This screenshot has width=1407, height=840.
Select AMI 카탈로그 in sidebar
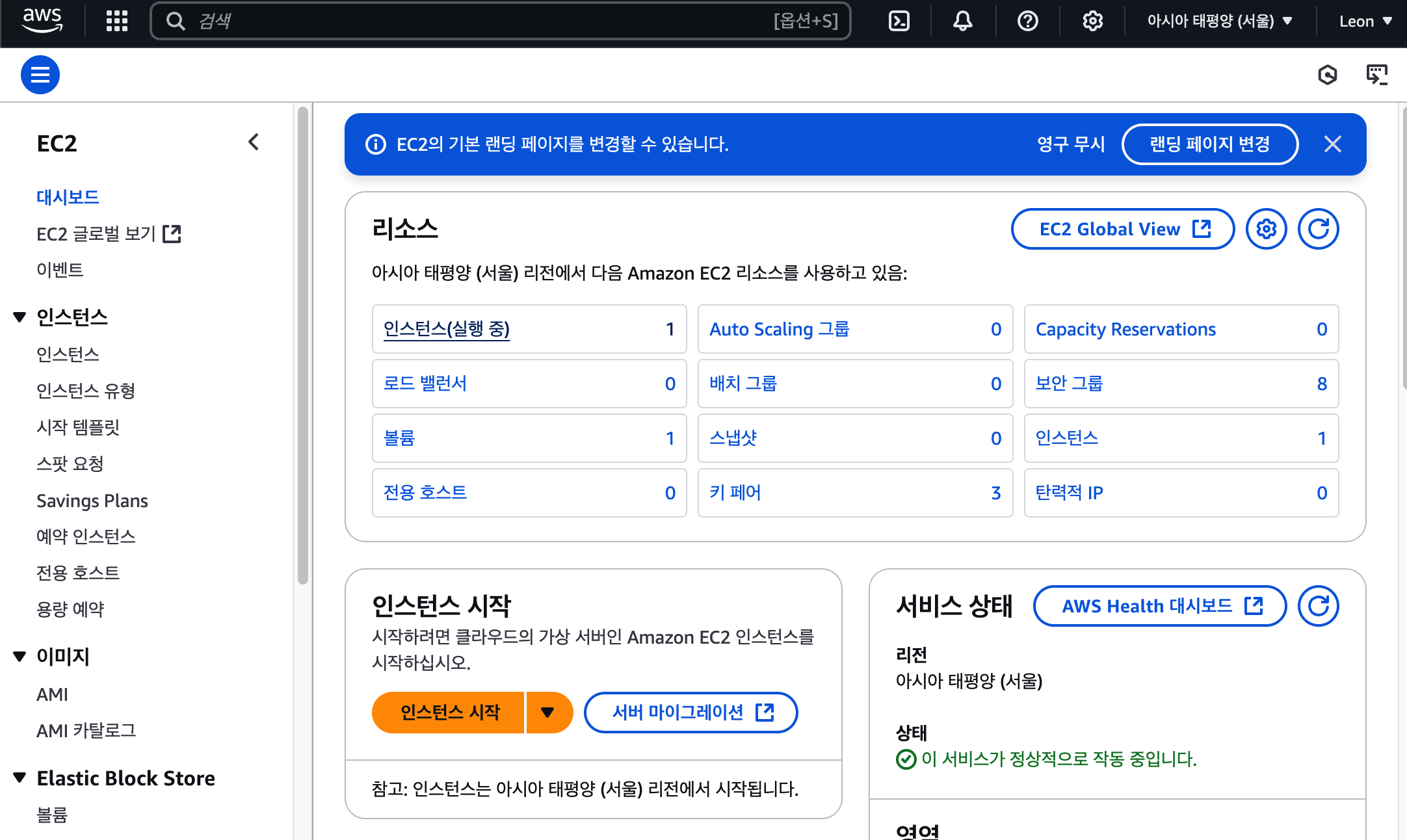click(86, 731)
